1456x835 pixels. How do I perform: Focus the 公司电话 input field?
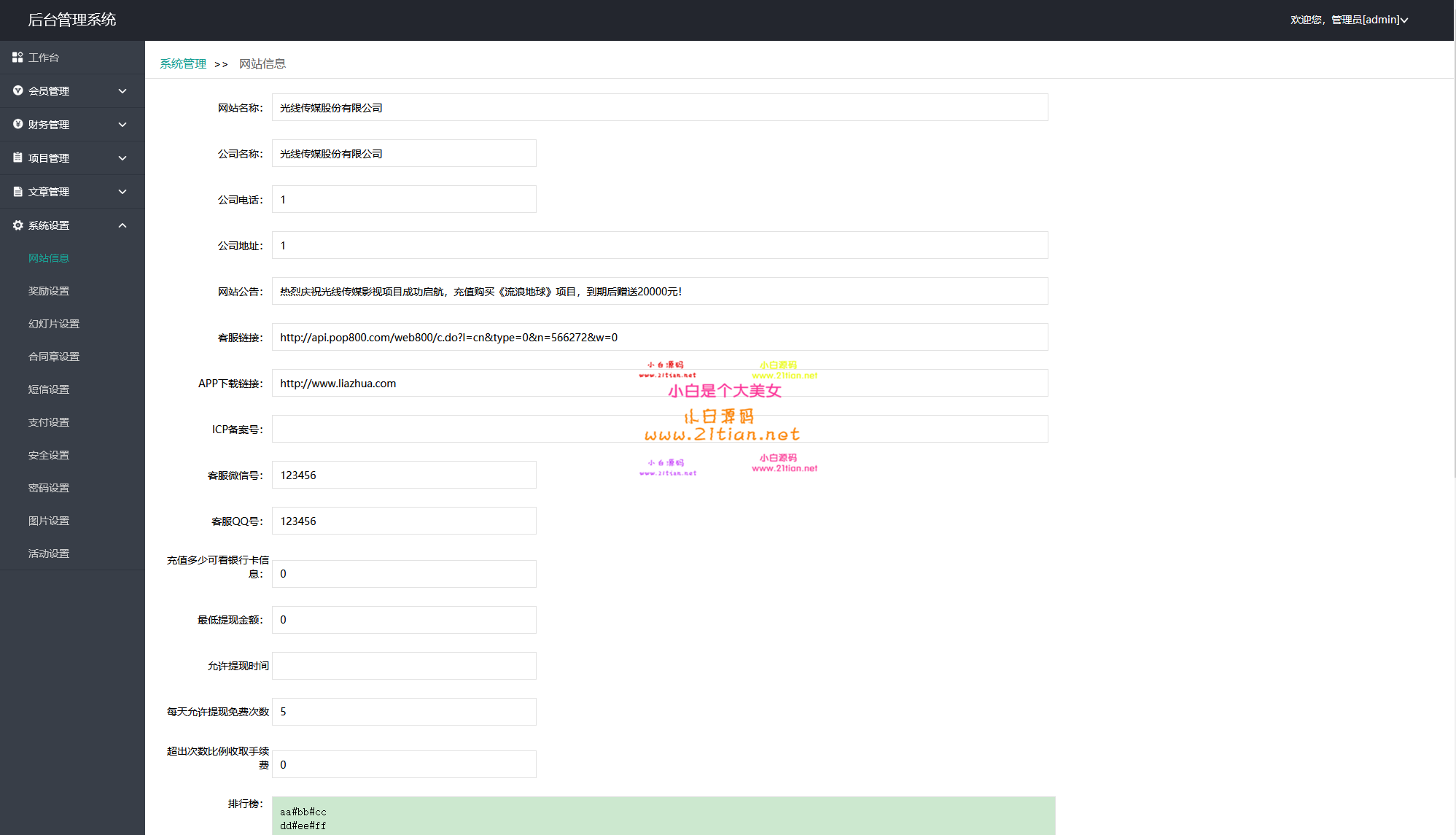[x=404, y=199]
